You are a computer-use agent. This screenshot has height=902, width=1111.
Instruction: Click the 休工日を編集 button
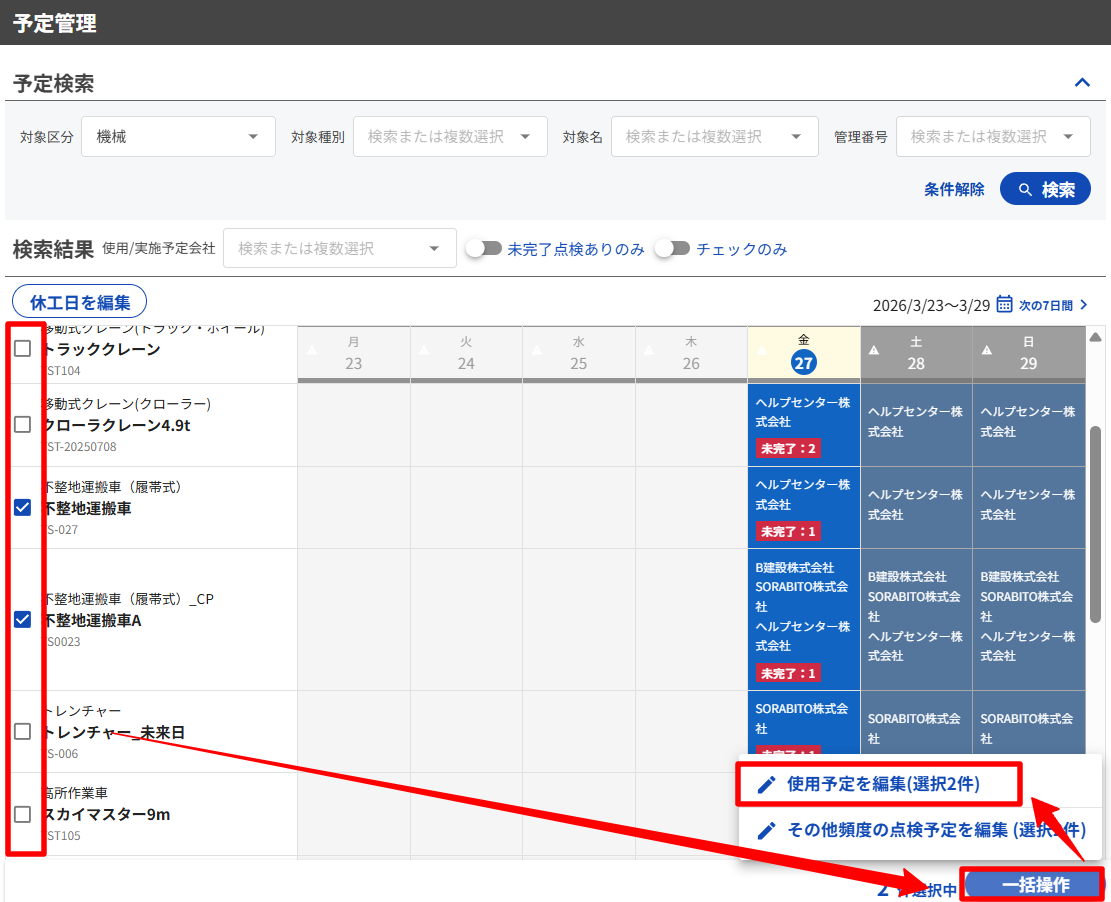click(x=80, y=301)
